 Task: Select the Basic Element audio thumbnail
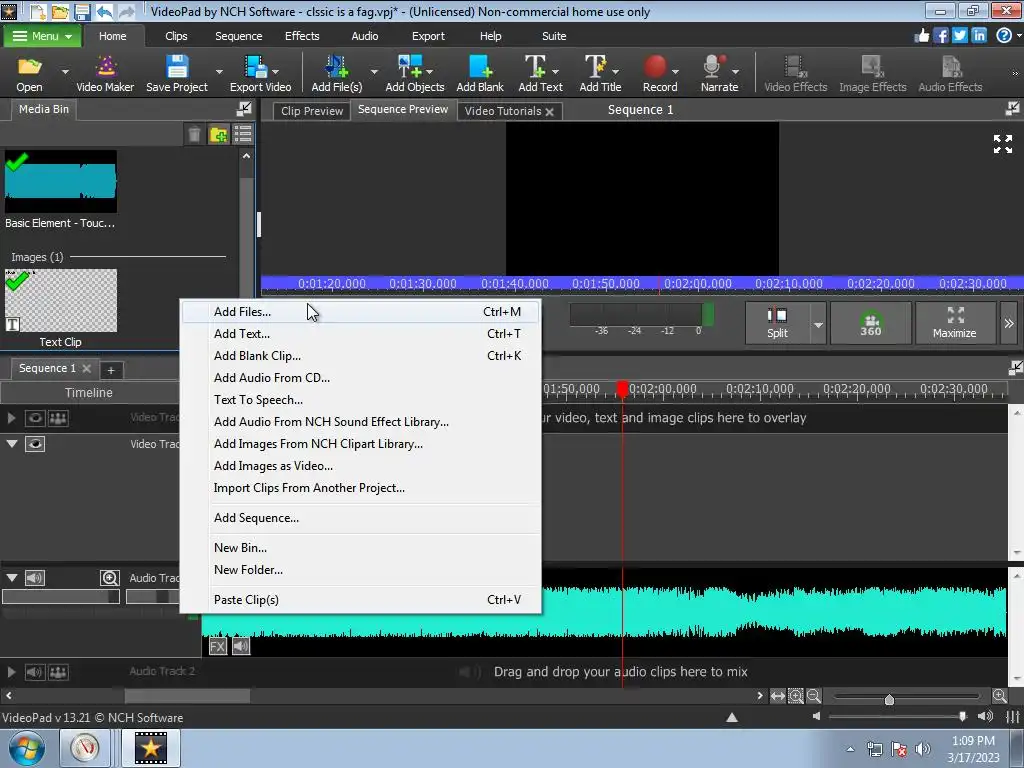click(61, 182)
